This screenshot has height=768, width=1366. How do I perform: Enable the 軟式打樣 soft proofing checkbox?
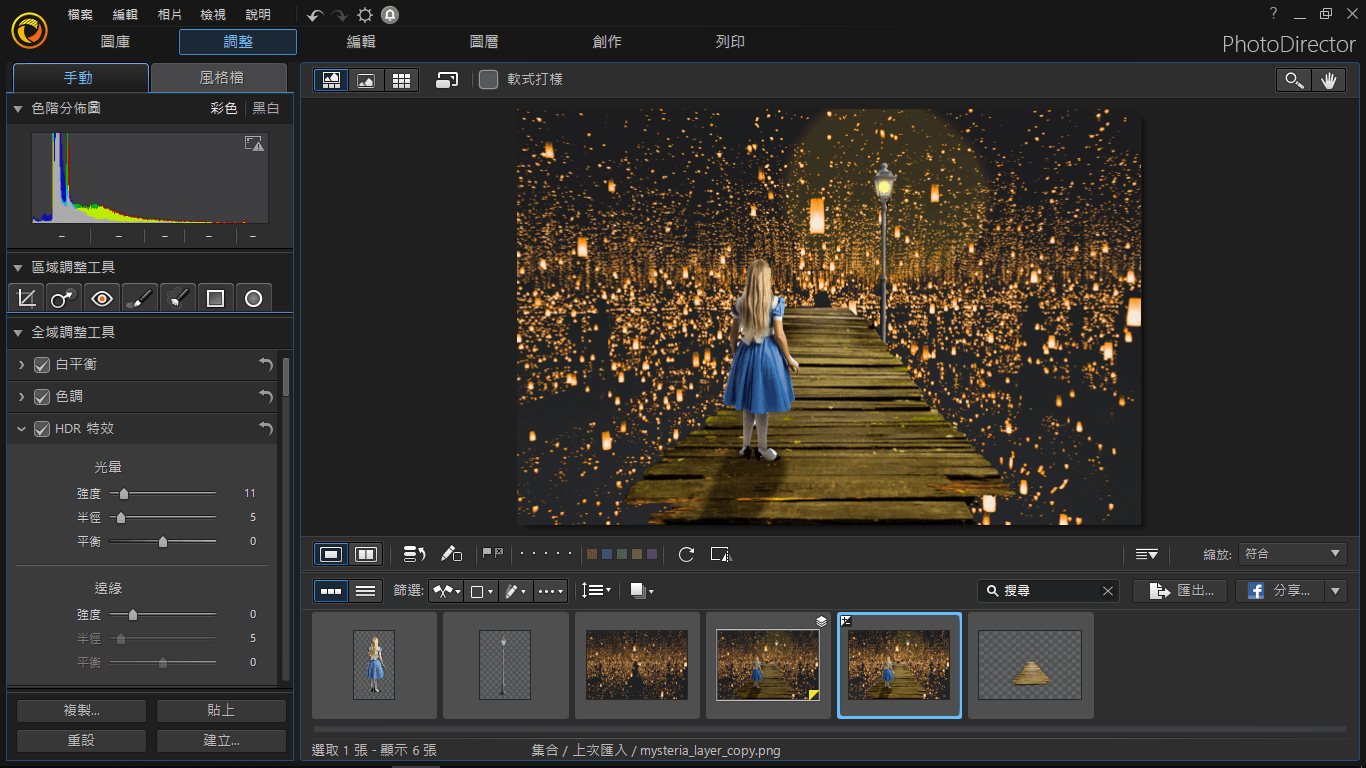[488, 79]
